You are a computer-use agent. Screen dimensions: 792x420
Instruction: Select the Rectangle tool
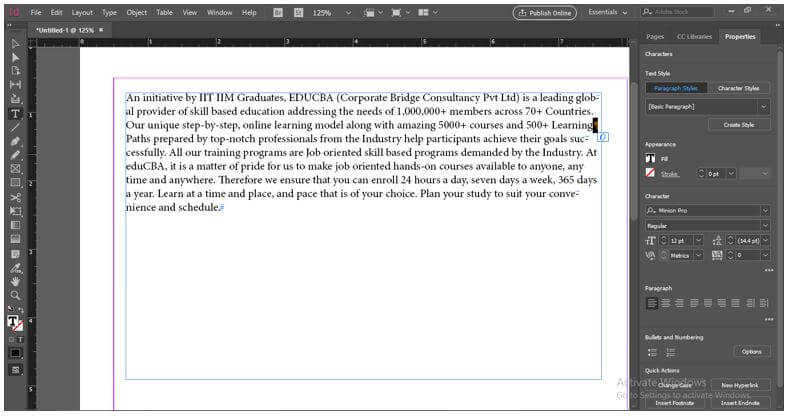point(15,182)
